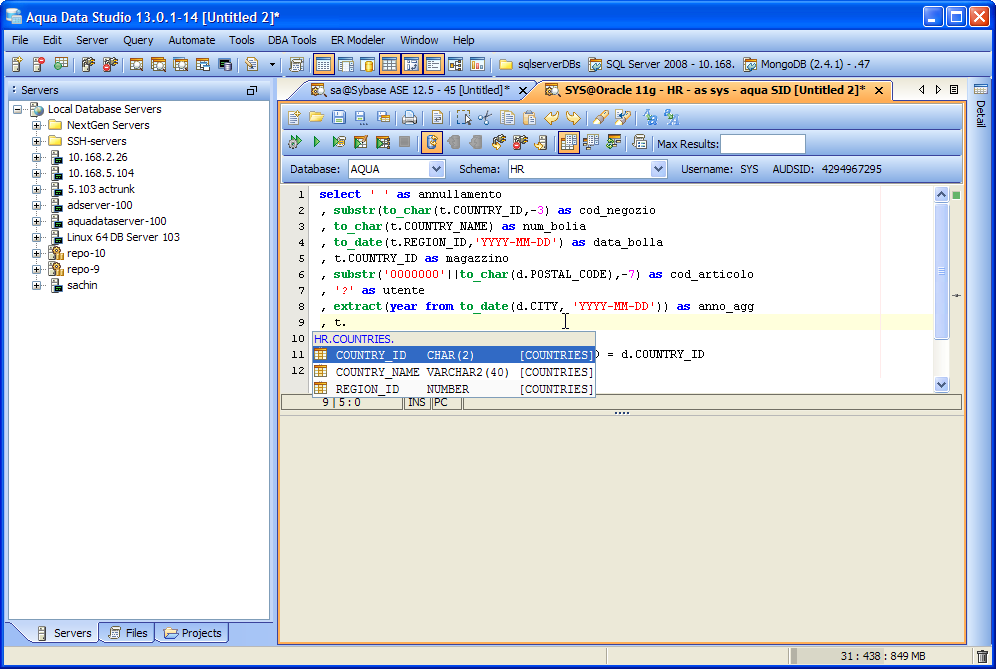Open the Projects tab at the bottom

[x=194, y=633]
